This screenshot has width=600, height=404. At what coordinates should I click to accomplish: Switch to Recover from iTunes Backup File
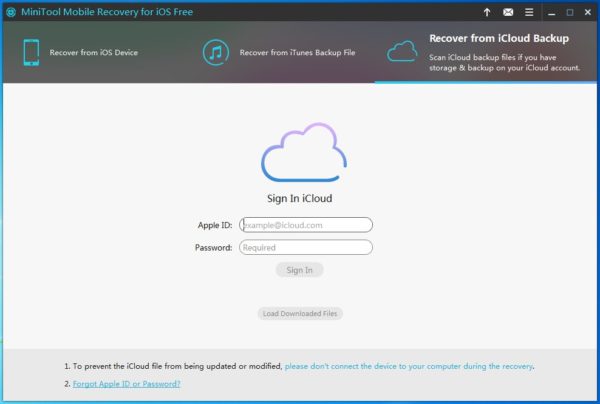tap(297, 52)
